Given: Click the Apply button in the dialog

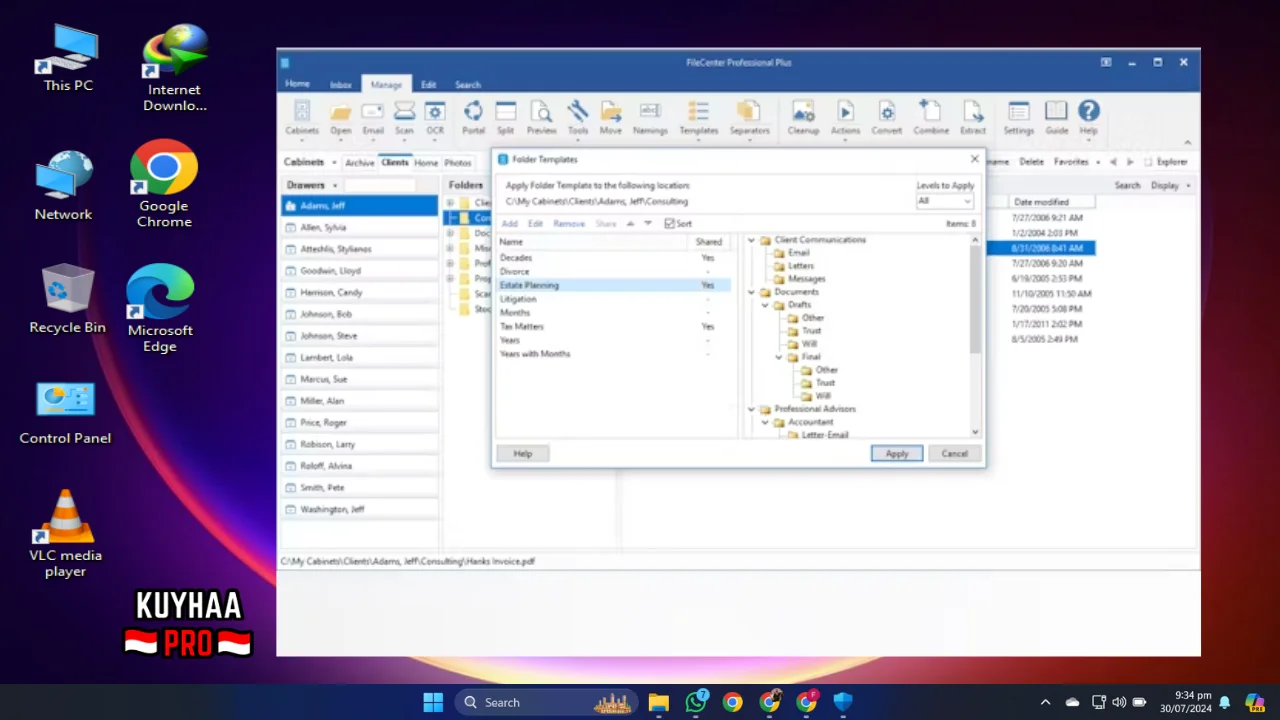Looking at the screenshot, I should click(896, 454).
